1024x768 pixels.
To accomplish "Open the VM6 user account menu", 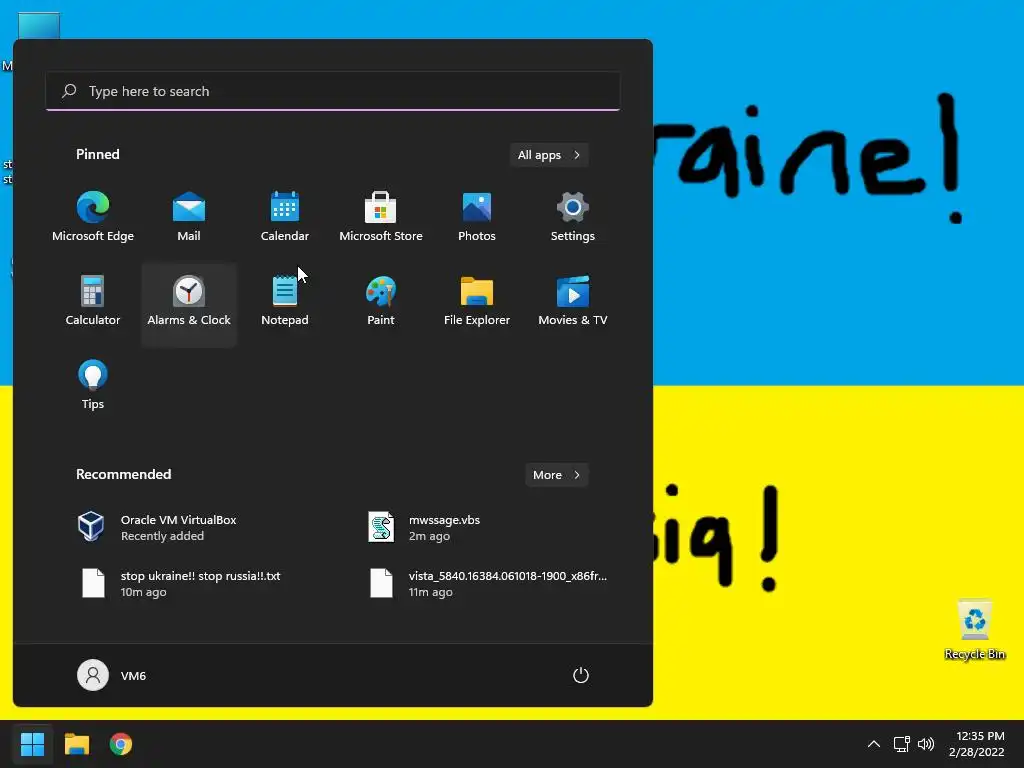I will coord(112,675).
